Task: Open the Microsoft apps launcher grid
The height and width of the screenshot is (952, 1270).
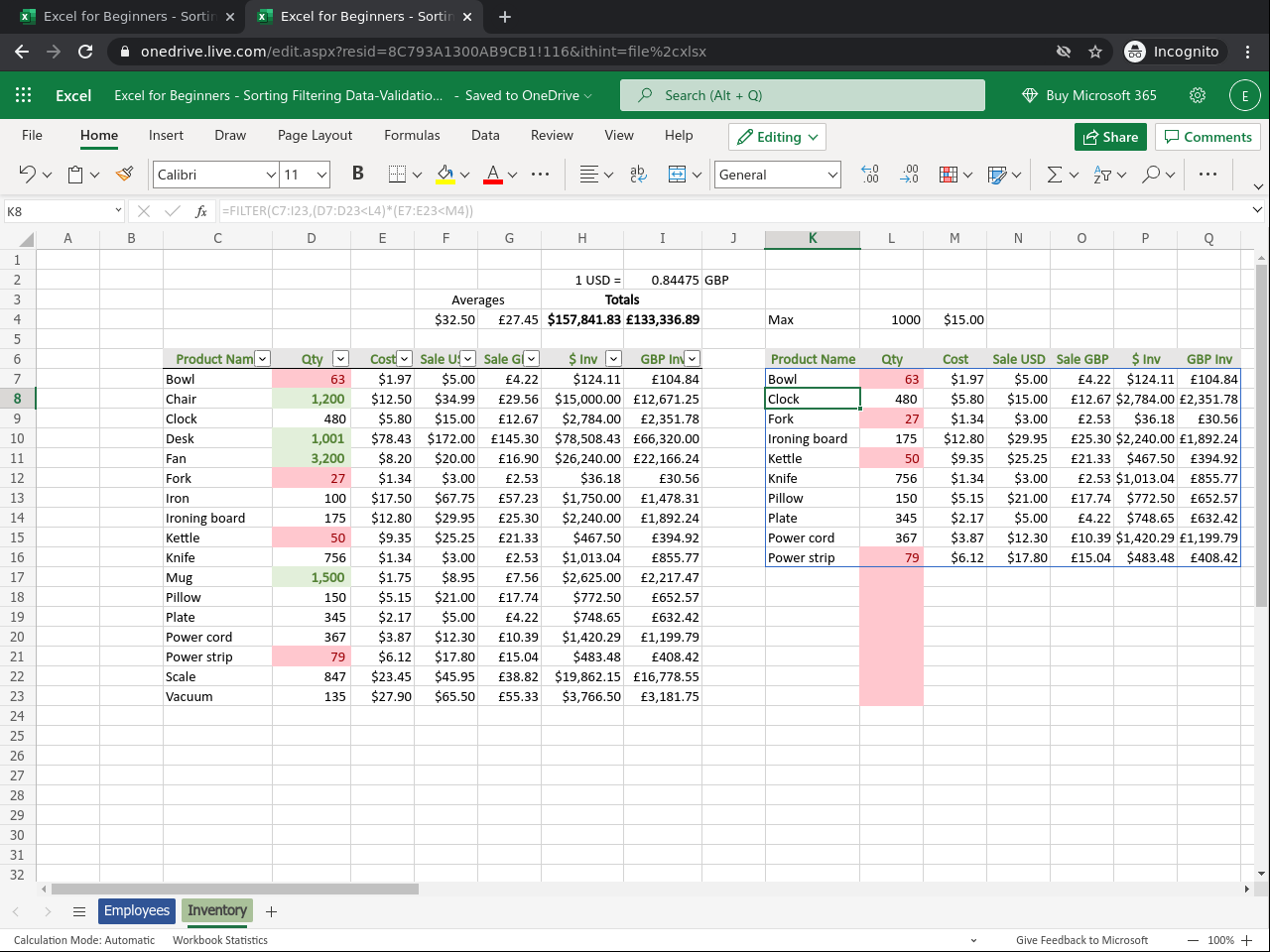Action: tap(24, 95)
